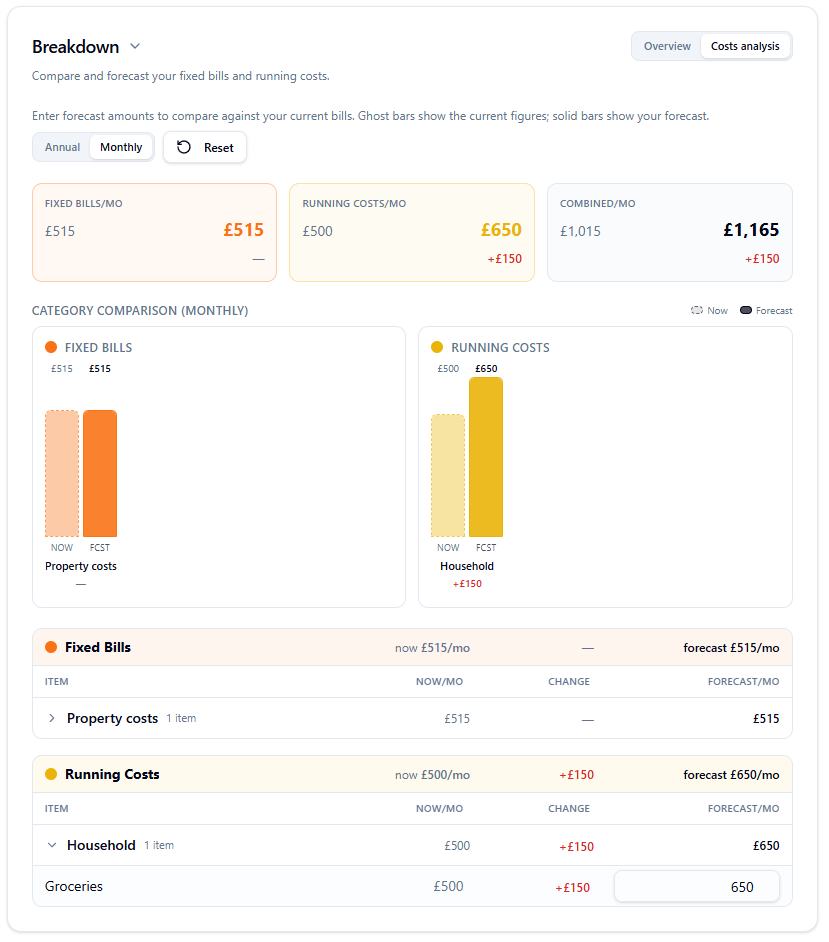The width and height of the screenshot is (829, 942).
Task: Click the Now ghost-bar legend icon
Action: click(x=697, y=311)
